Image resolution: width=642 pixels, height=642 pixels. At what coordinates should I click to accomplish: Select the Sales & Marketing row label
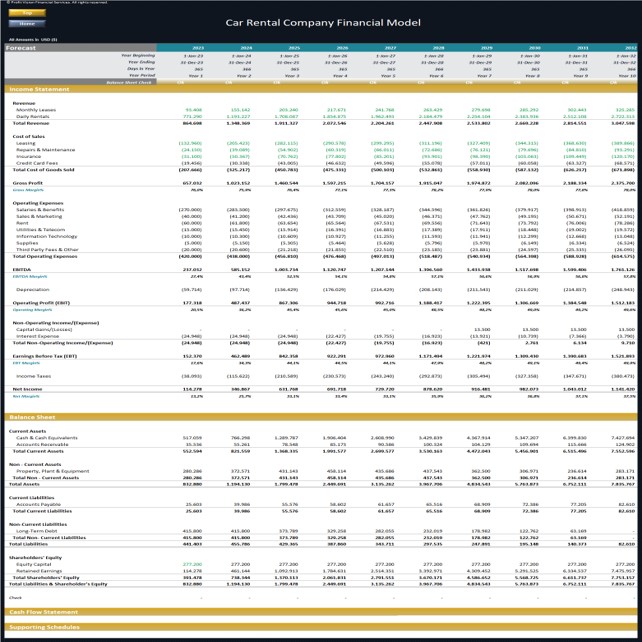point(39,216)
